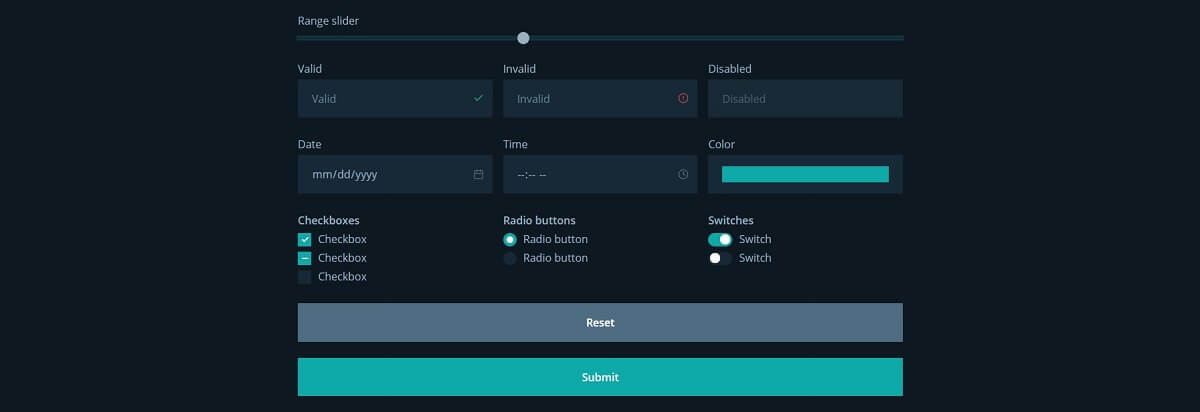Click the 'Radio buttons' heading text
Image resolution: width=1200 pixels, height=412 pixels.
click(539, 220)
